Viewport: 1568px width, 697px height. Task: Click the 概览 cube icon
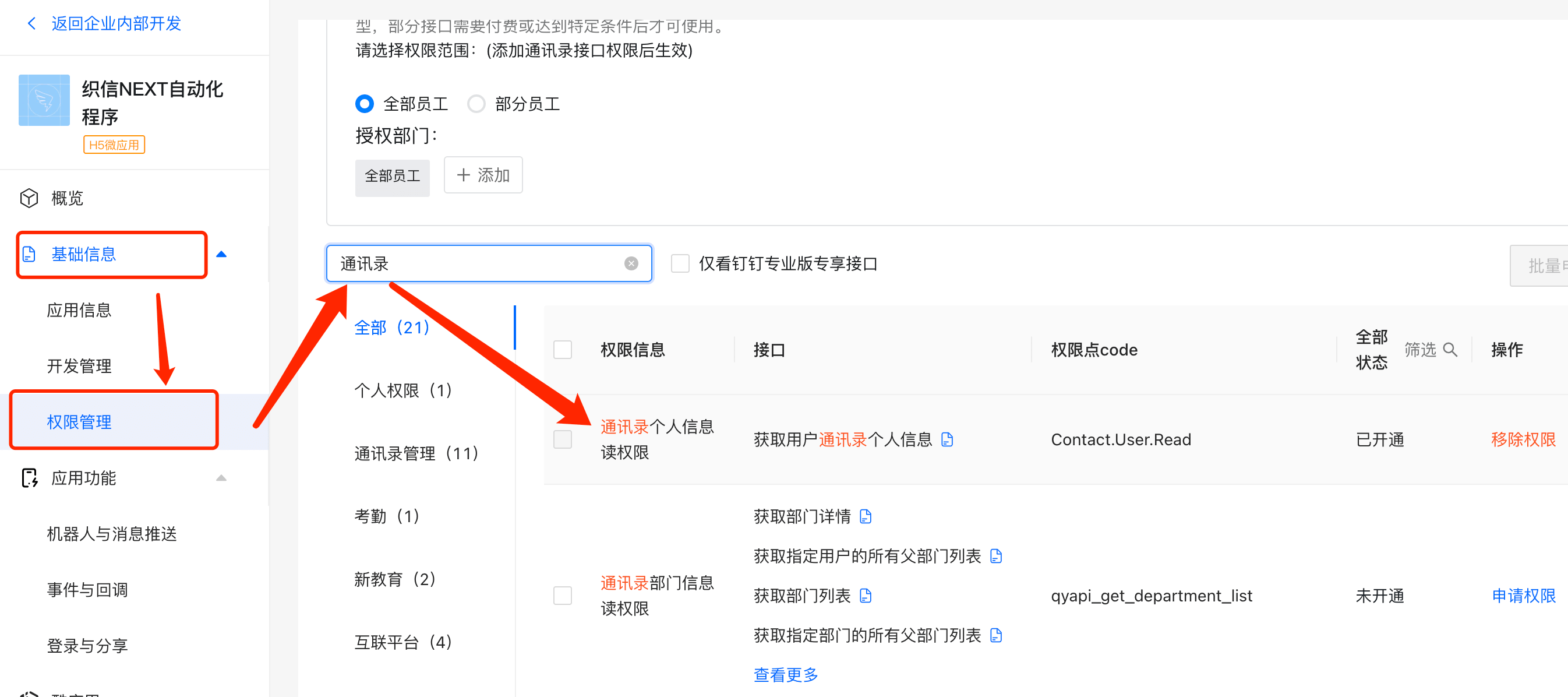coord(29,198)
